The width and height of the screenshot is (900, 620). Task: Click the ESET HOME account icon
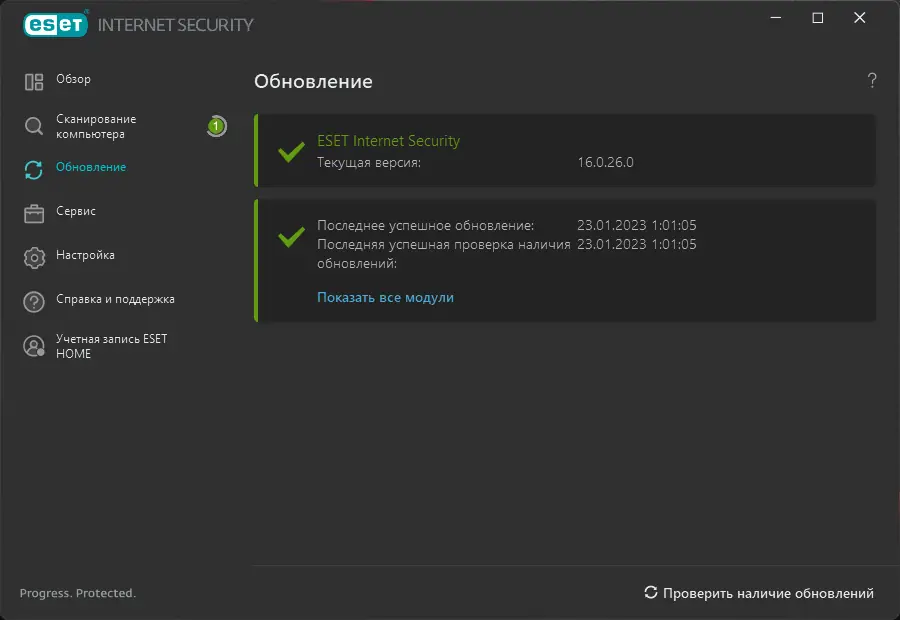[34, 346]
